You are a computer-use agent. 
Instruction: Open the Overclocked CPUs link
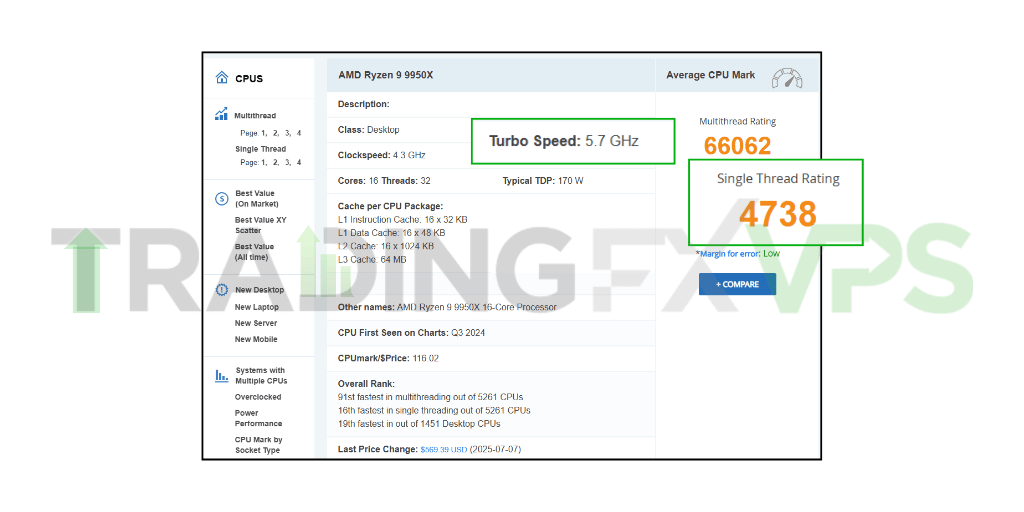pyautogui.click(x=258, y=397)
